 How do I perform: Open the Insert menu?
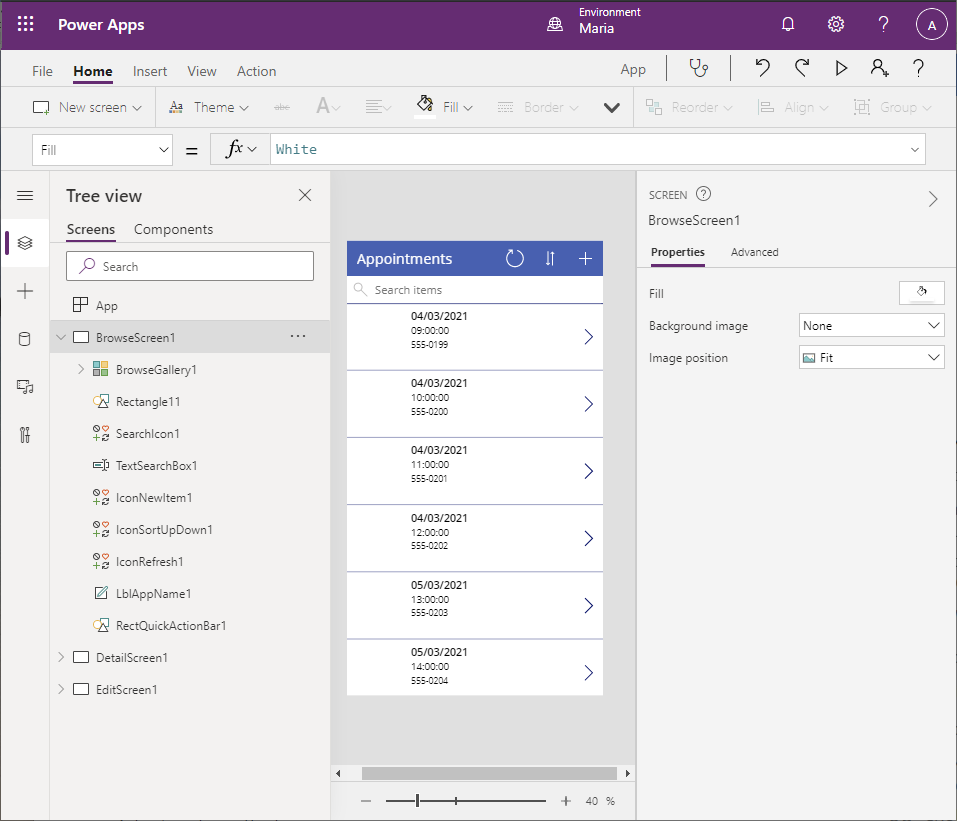tap(150, 71)
